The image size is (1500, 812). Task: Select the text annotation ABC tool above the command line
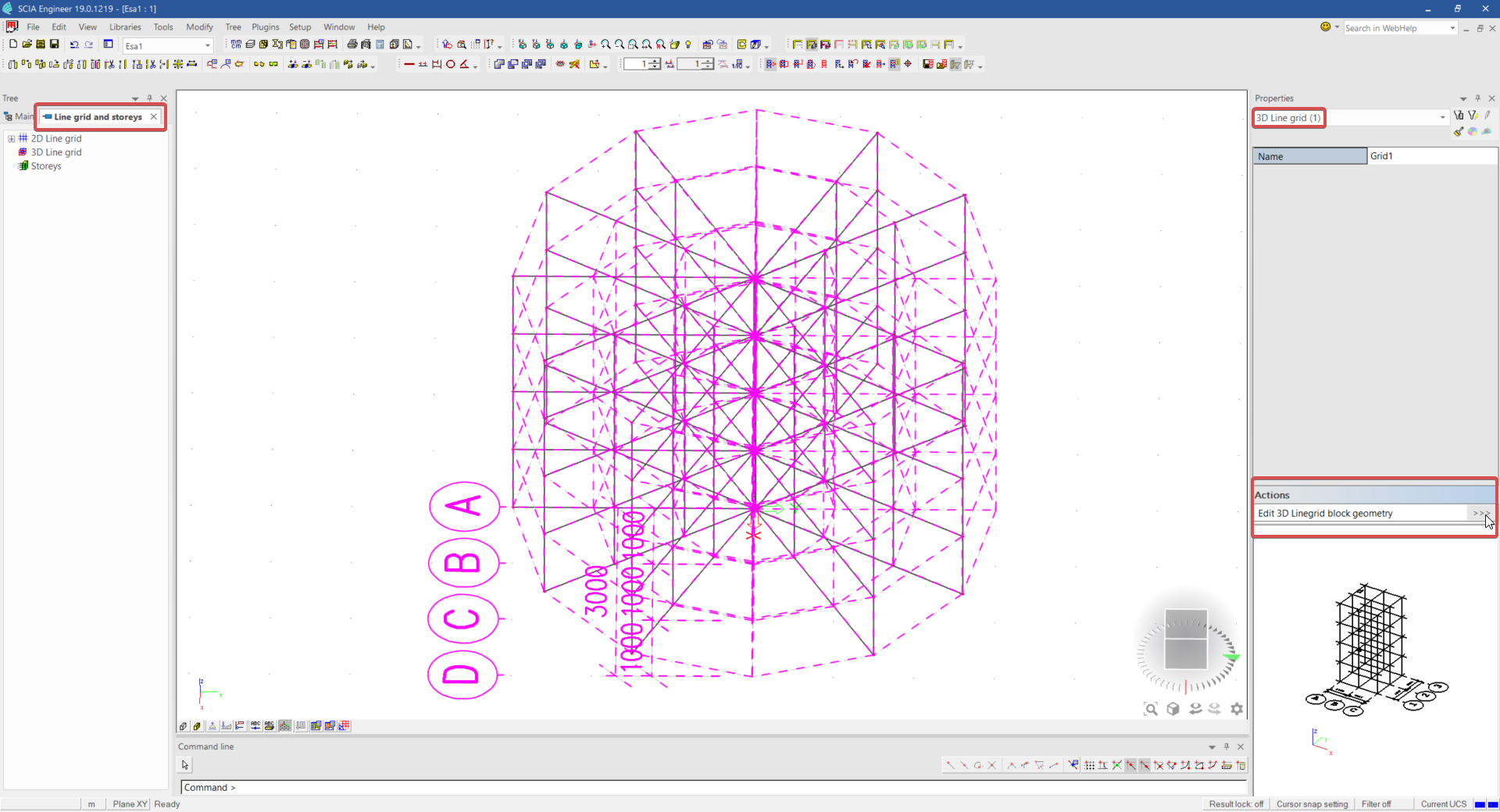click(x=255, y=726)
